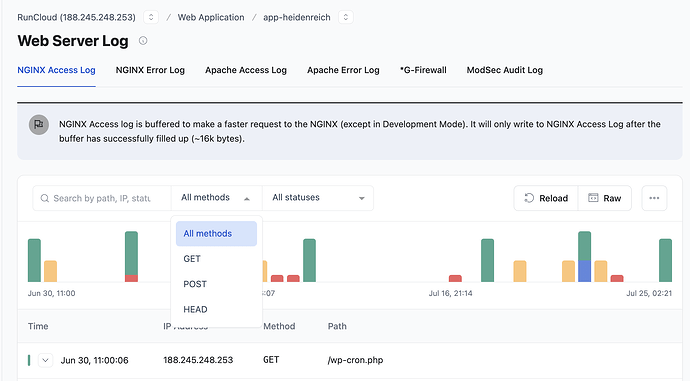Image resolution: width=690 pixels, height=381 pixels.
Task: Switch to the NGINX Access Log tab
Action: 56,70
